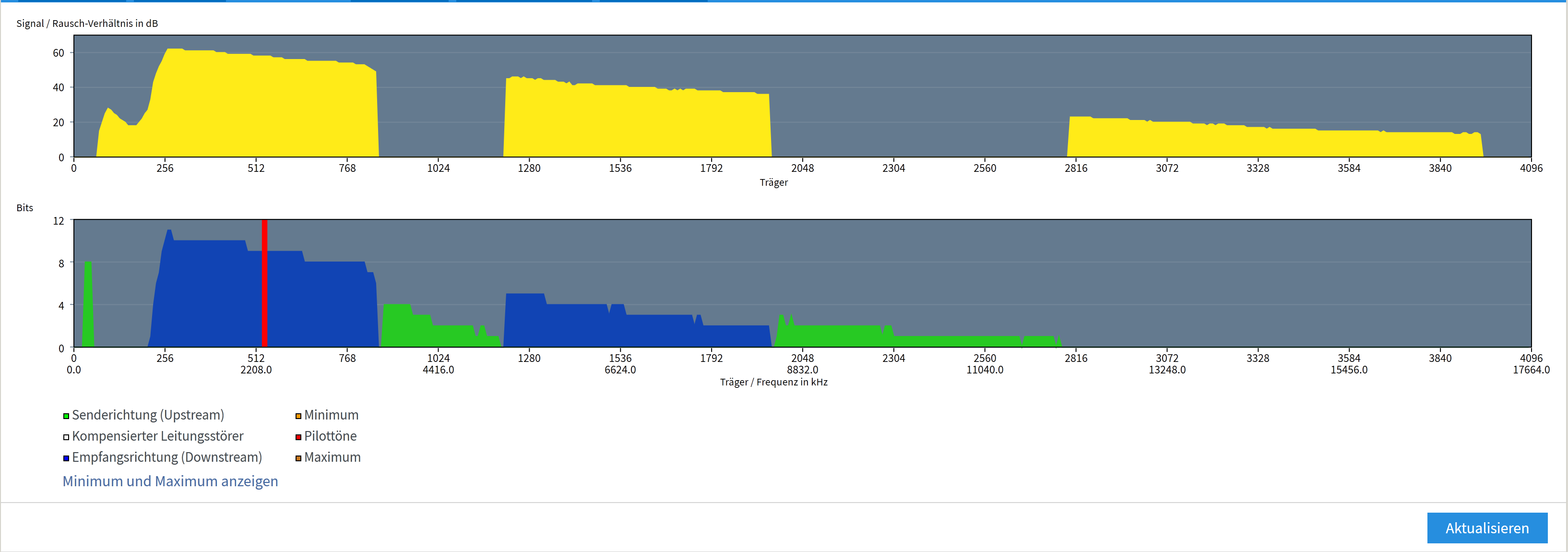
Task: Click the green upstream area near carrier 1024
Action: coord(438,336)
